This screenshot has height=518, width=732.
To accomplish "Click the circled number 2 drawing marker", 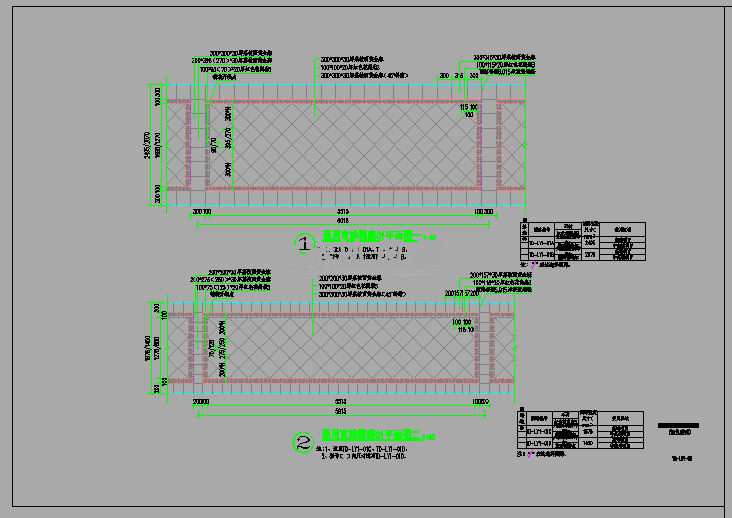I will click(x=302, y=441).
